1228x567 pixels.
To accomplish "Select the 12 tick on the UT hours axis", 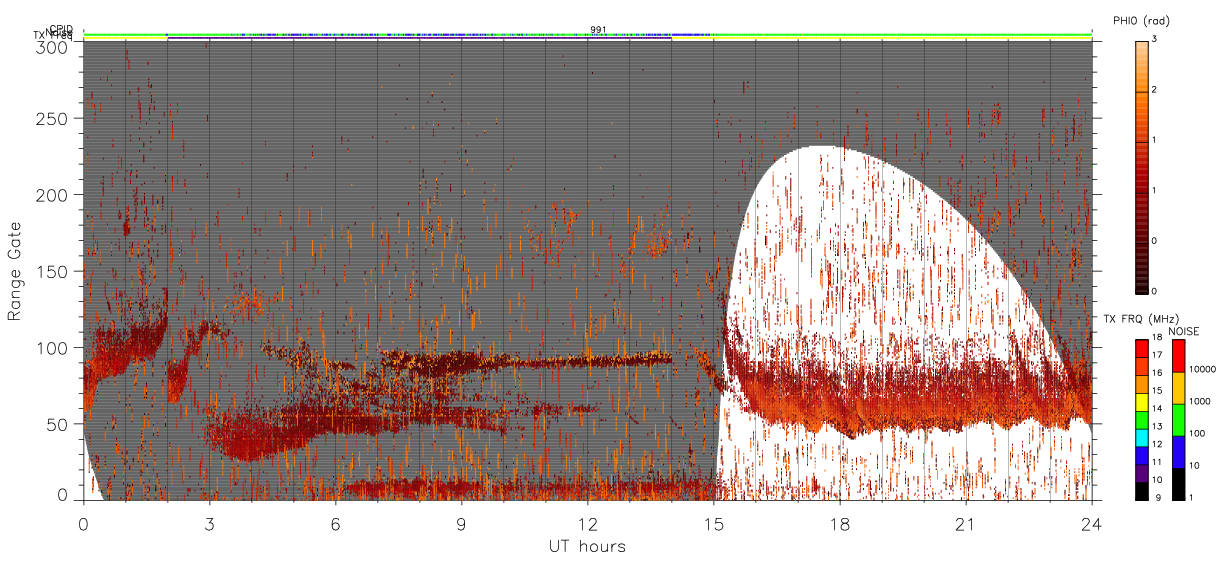I will (x=587, y=523).
